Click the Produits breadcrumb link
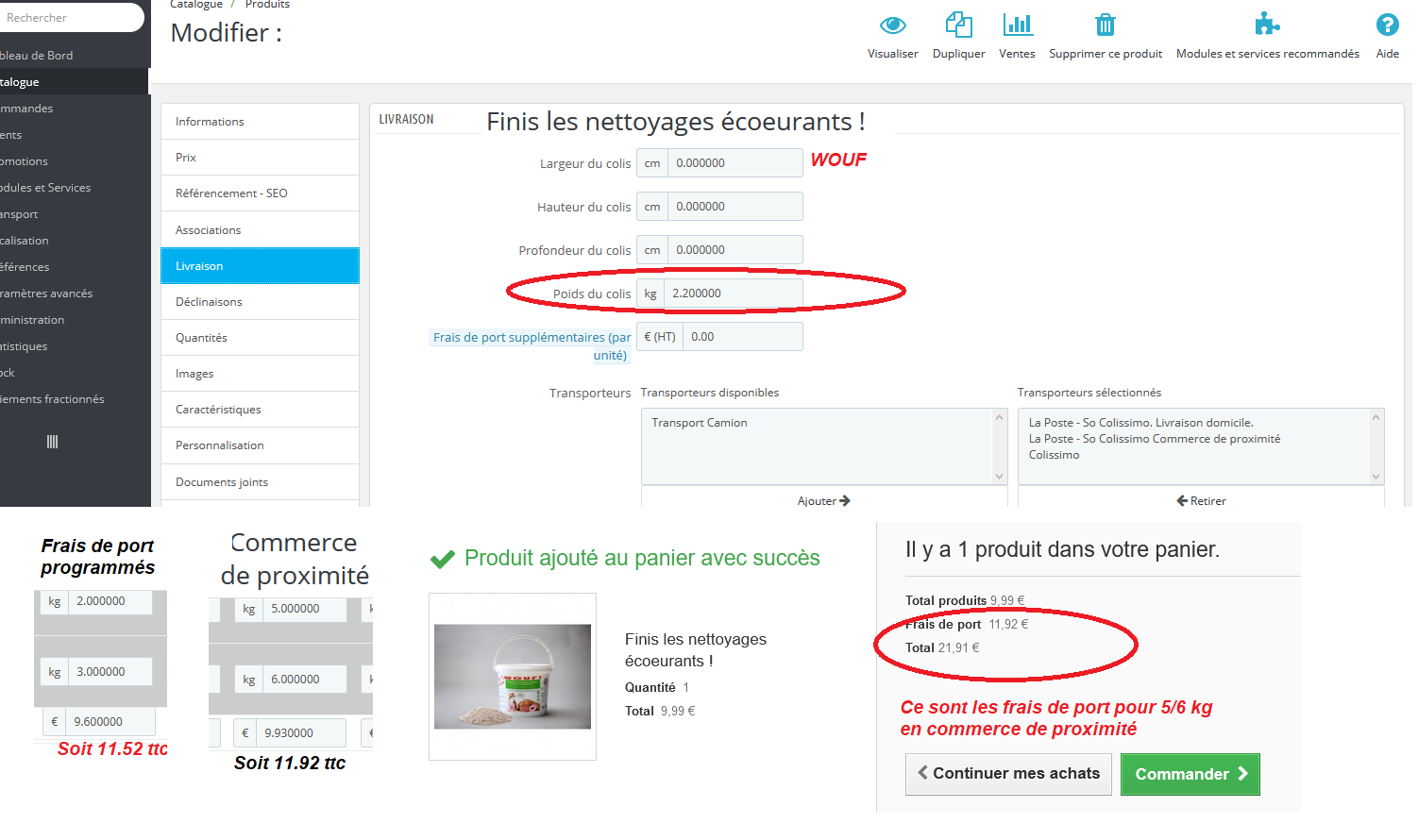 tap(267, 5)
